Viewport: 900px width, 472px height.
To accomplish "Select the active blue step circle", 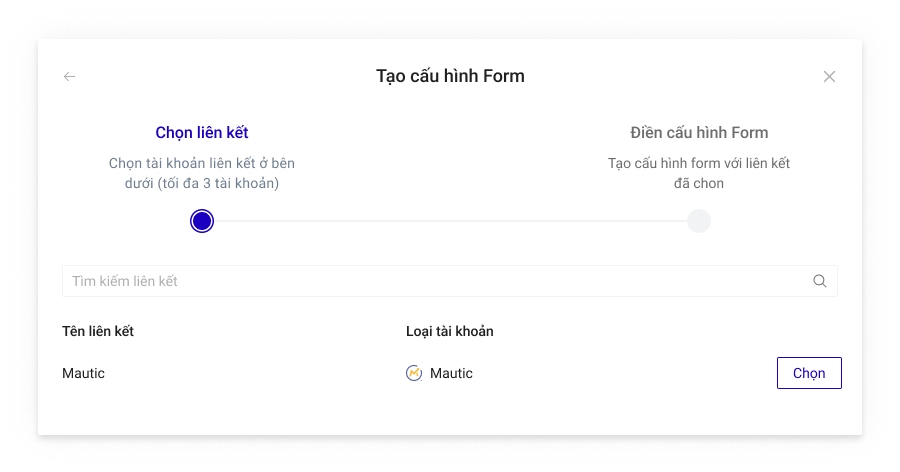I will [202, 221].
